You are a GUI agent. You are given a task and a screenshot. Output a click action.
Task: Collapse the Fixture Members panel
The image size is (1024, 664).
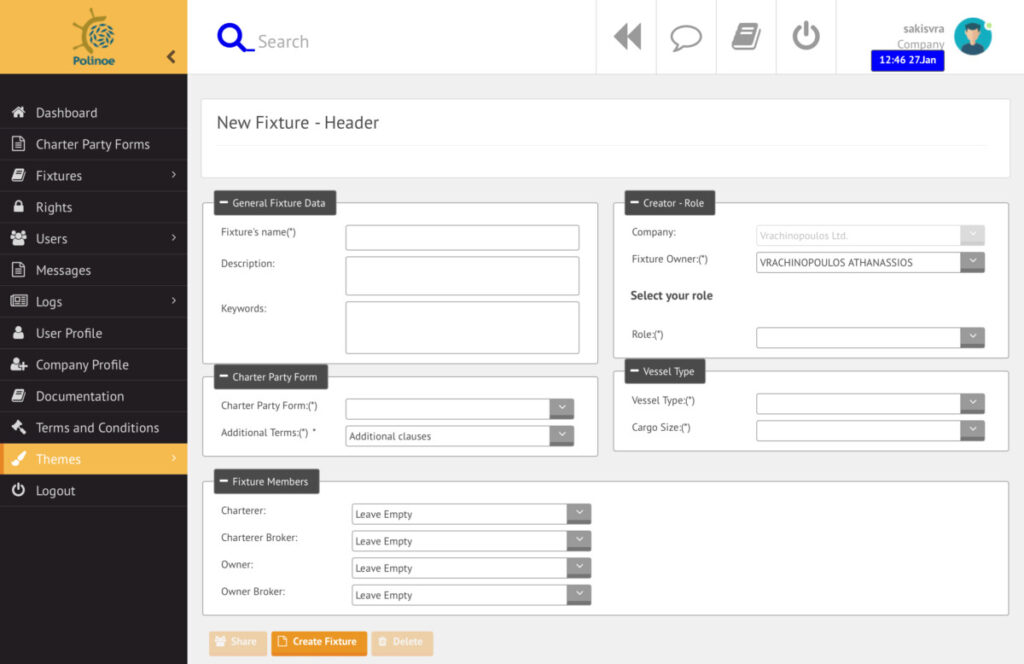(224, 481)
